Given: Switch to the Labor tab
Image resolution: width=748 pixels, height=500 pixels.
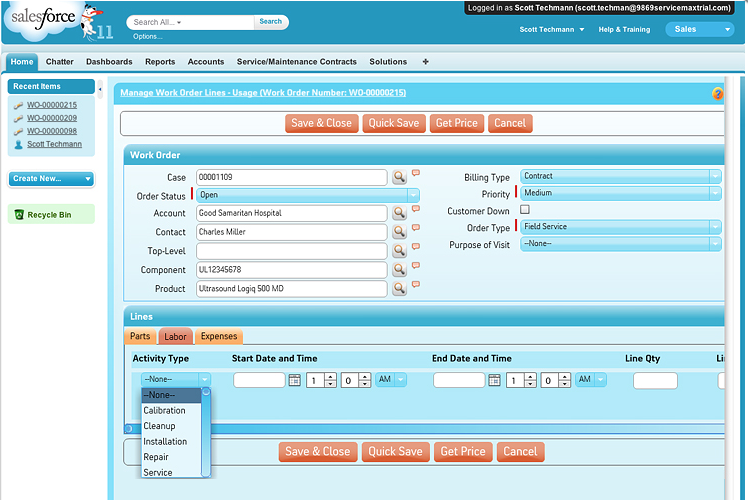Looking at the screenshot, I should point(176,336).
